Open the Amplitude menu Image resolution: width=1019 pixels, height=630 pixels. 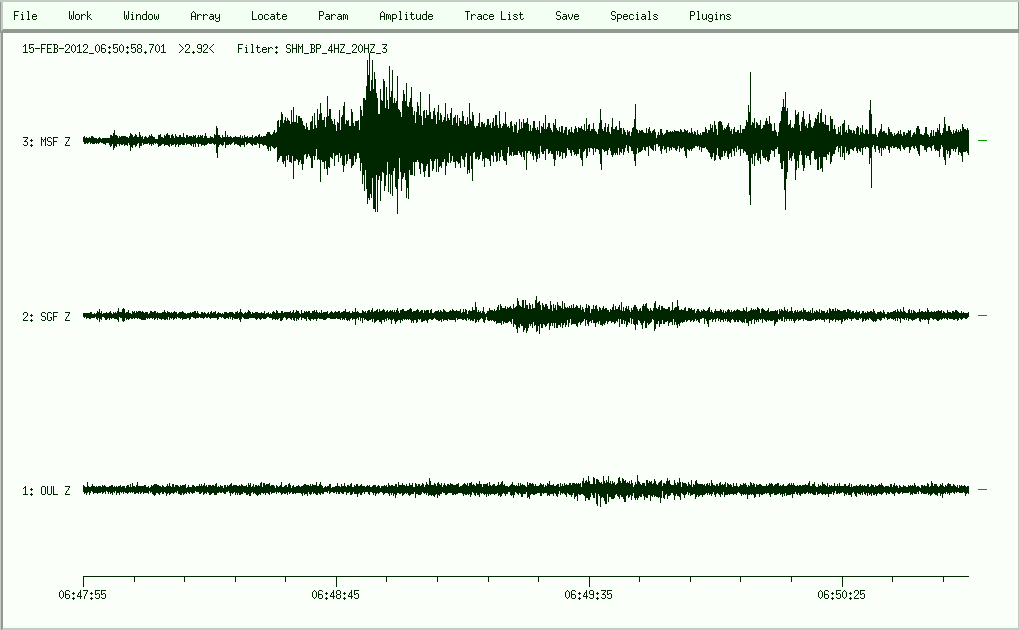coord(406,16)
